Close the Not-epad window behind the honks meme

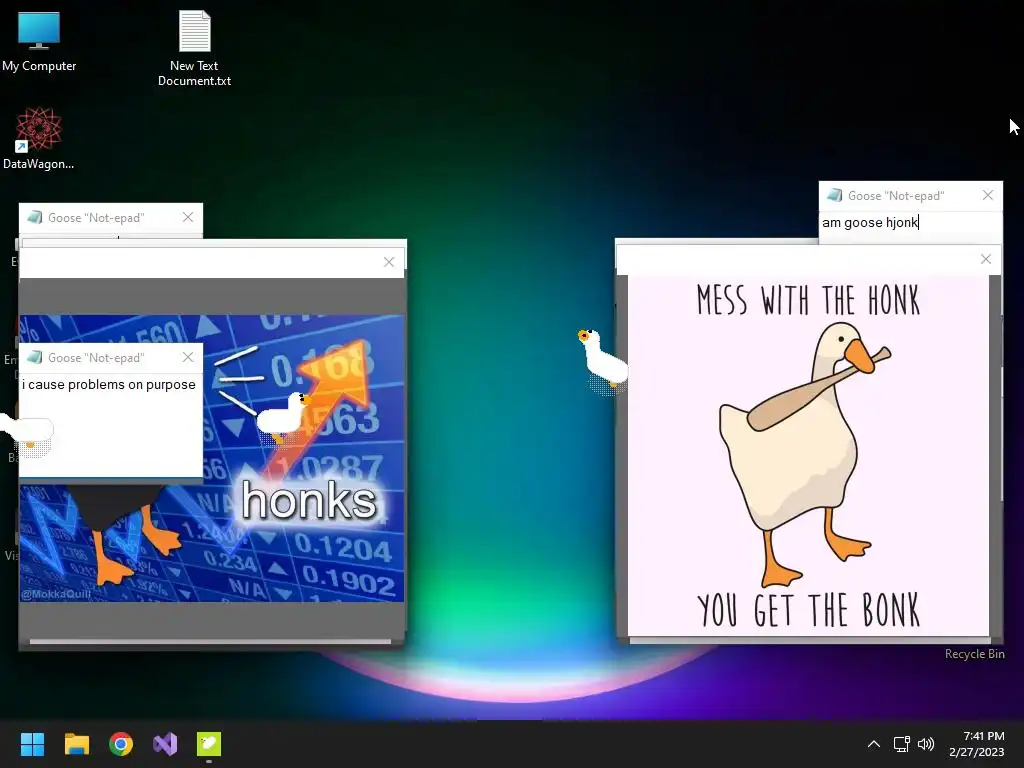click(x=188, y=217)
